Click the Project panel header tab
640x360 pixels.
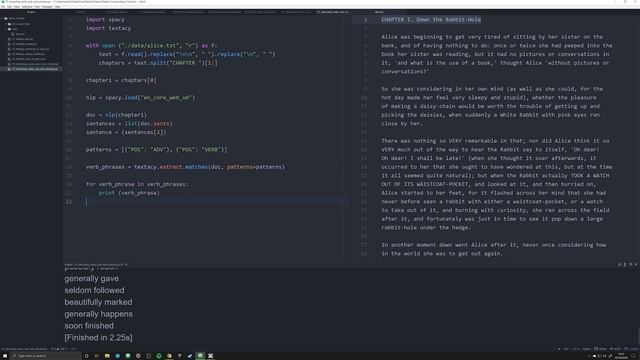pyautogui.click(x=31, y=12)
